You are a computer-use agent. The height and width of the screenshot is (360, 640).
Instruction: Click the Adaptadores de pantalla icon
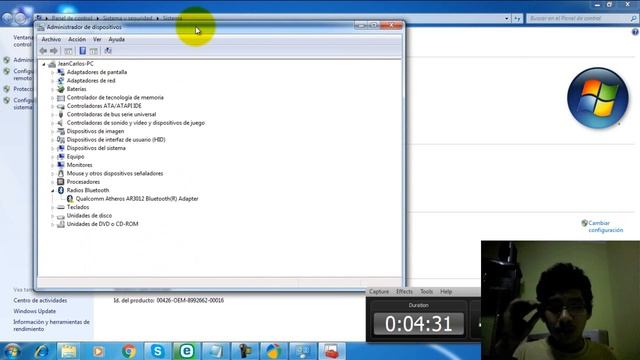61,72
